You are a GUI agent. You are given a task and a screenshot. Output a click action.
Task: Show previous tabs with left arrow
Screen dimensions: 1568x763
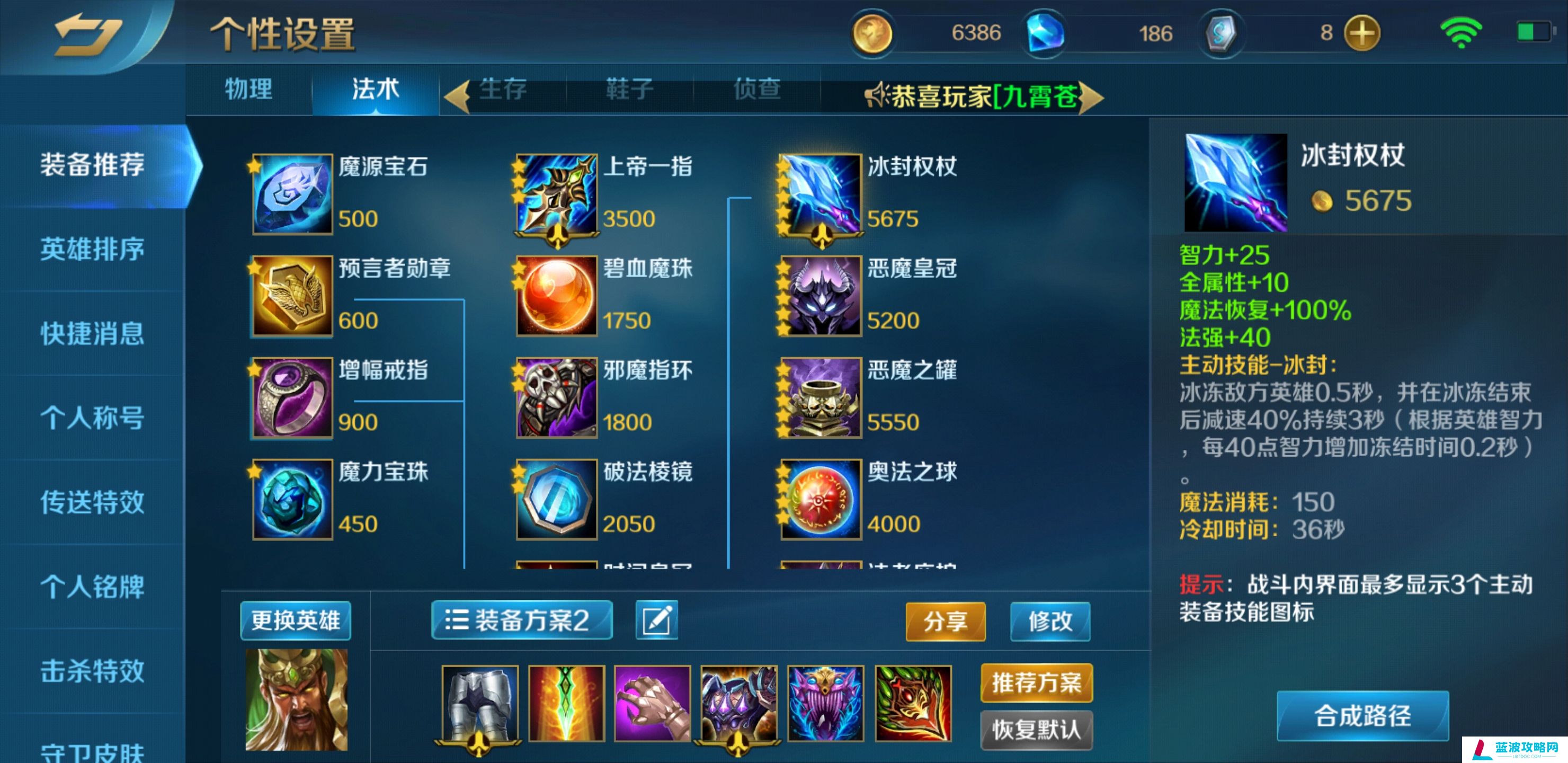[457, 96]
